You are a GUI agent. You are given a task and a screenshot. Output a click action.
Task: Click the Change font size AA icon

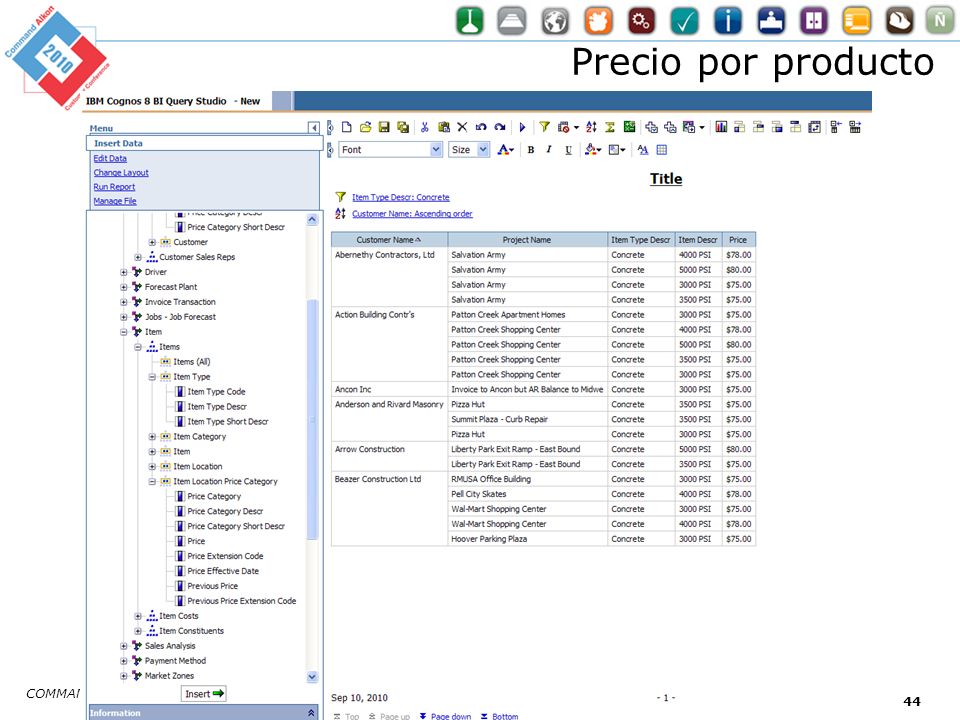(x=642, y=149)
